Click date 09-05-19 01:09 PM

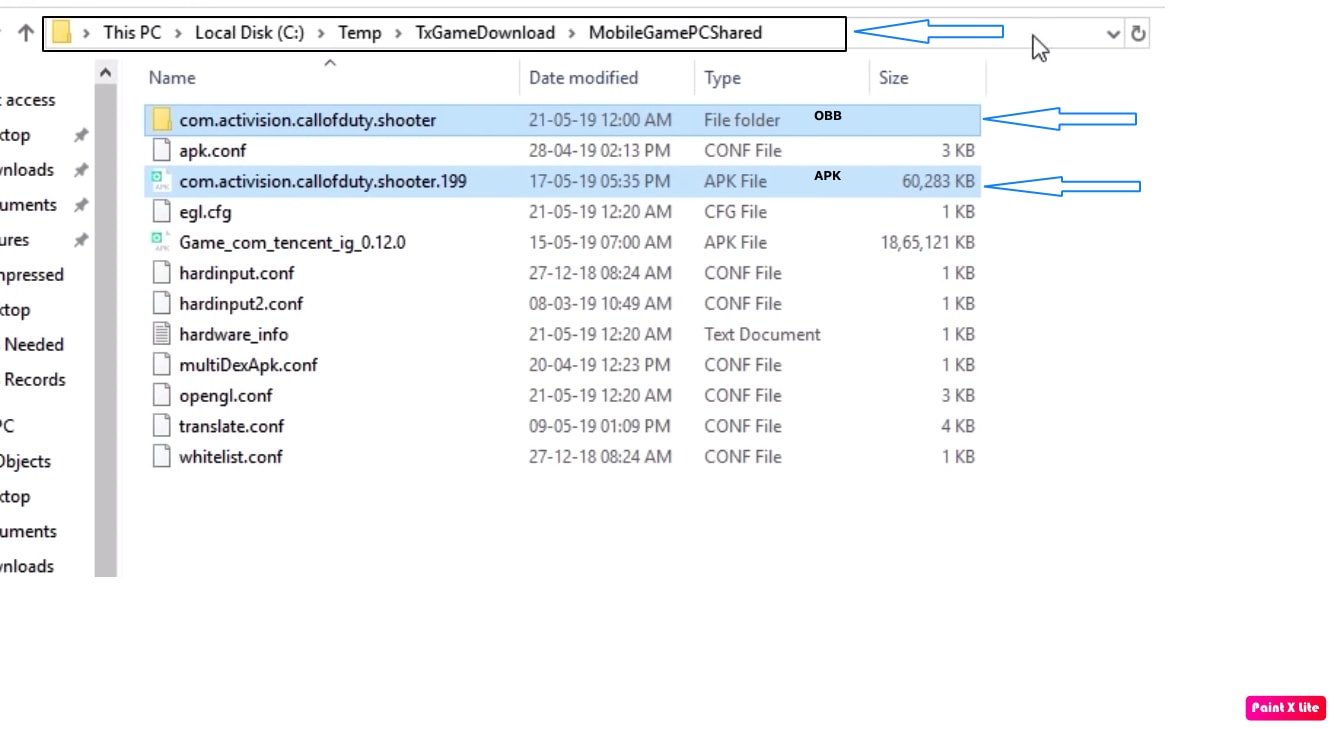click(x=600, y=426)
